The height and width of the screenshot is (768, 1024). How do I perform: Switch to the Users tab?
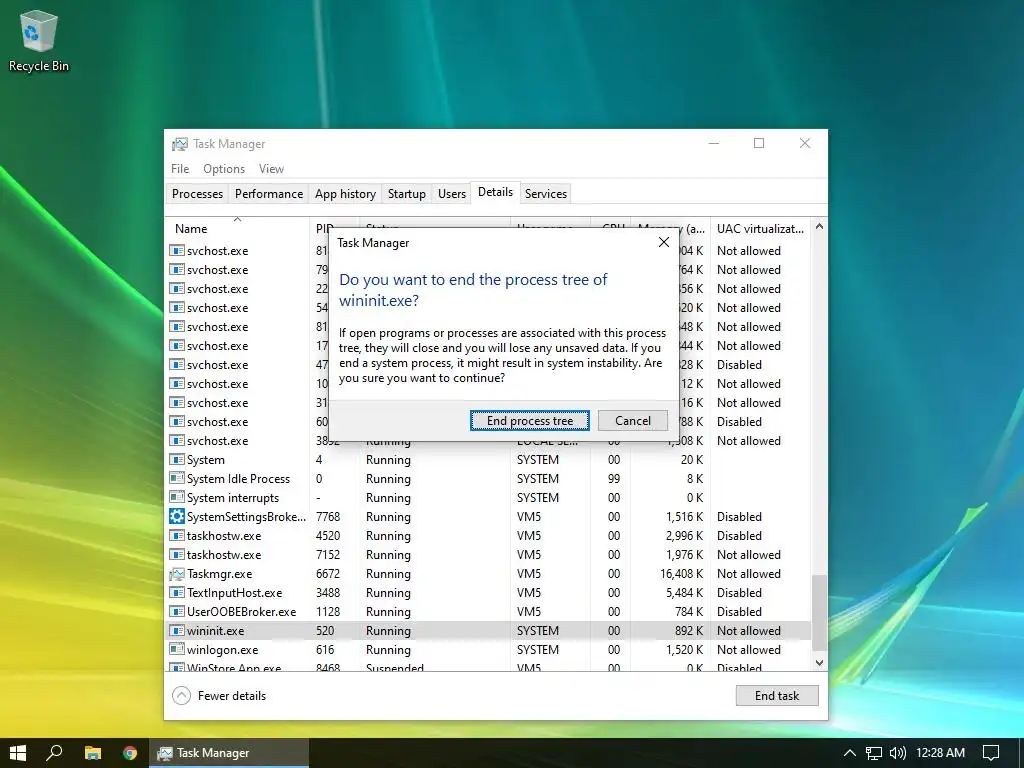click(x=452, y=194)
